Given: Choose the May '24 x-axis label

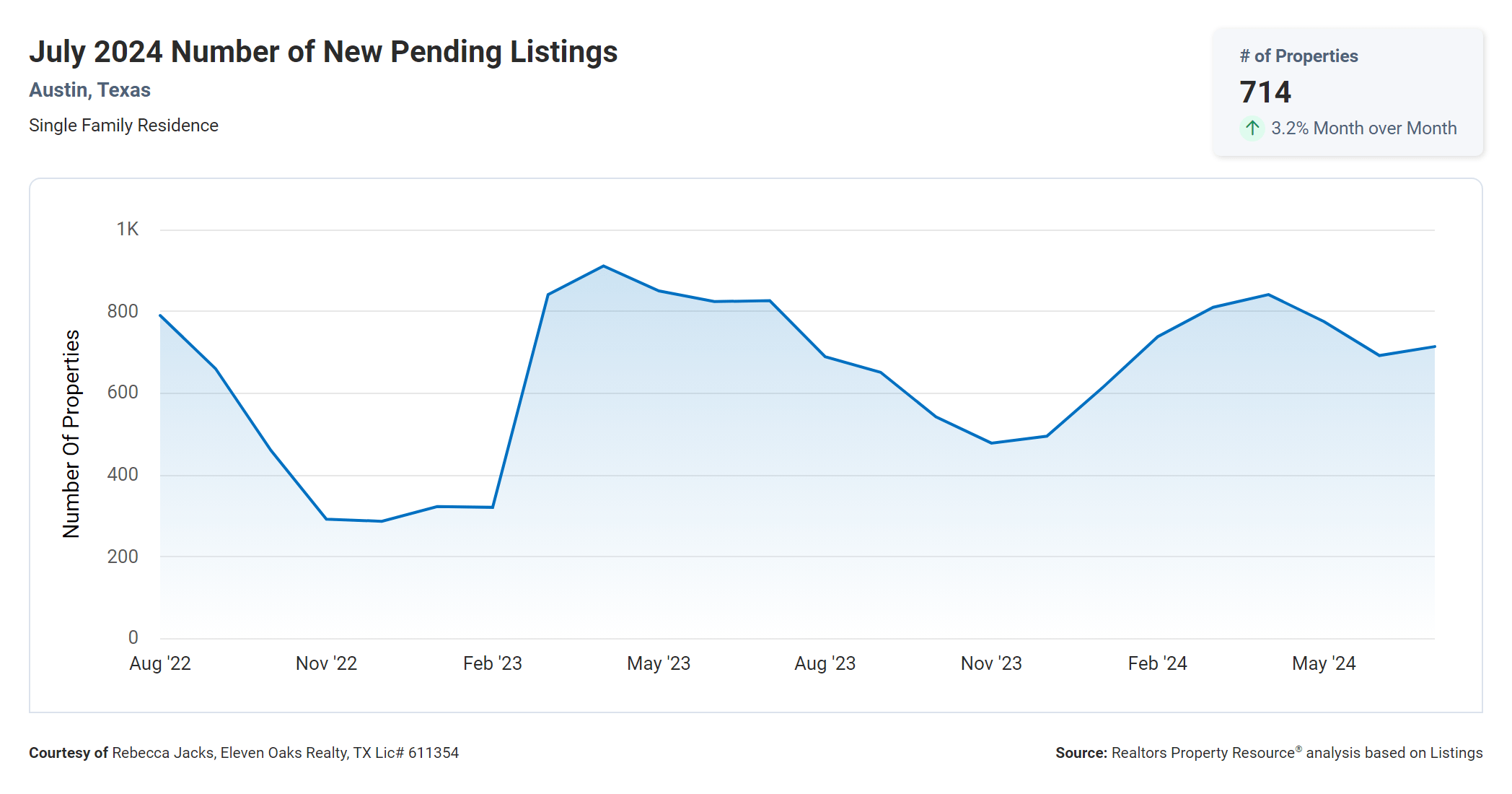Looking at the screenshot, I should tap(1324, 663).
